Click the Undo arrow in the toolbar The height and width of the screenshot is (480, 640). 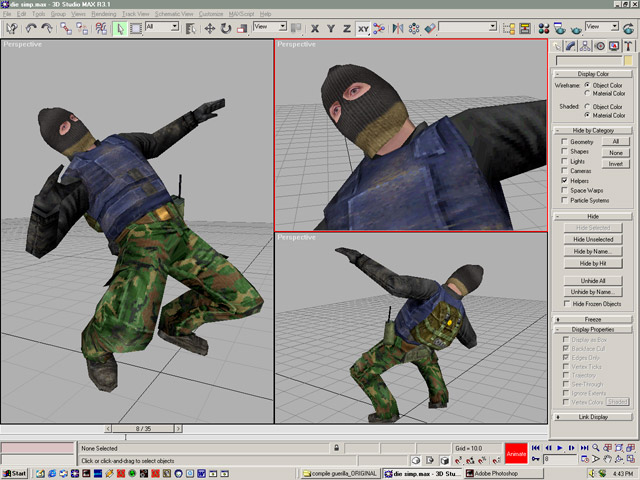tap(31, 28)
